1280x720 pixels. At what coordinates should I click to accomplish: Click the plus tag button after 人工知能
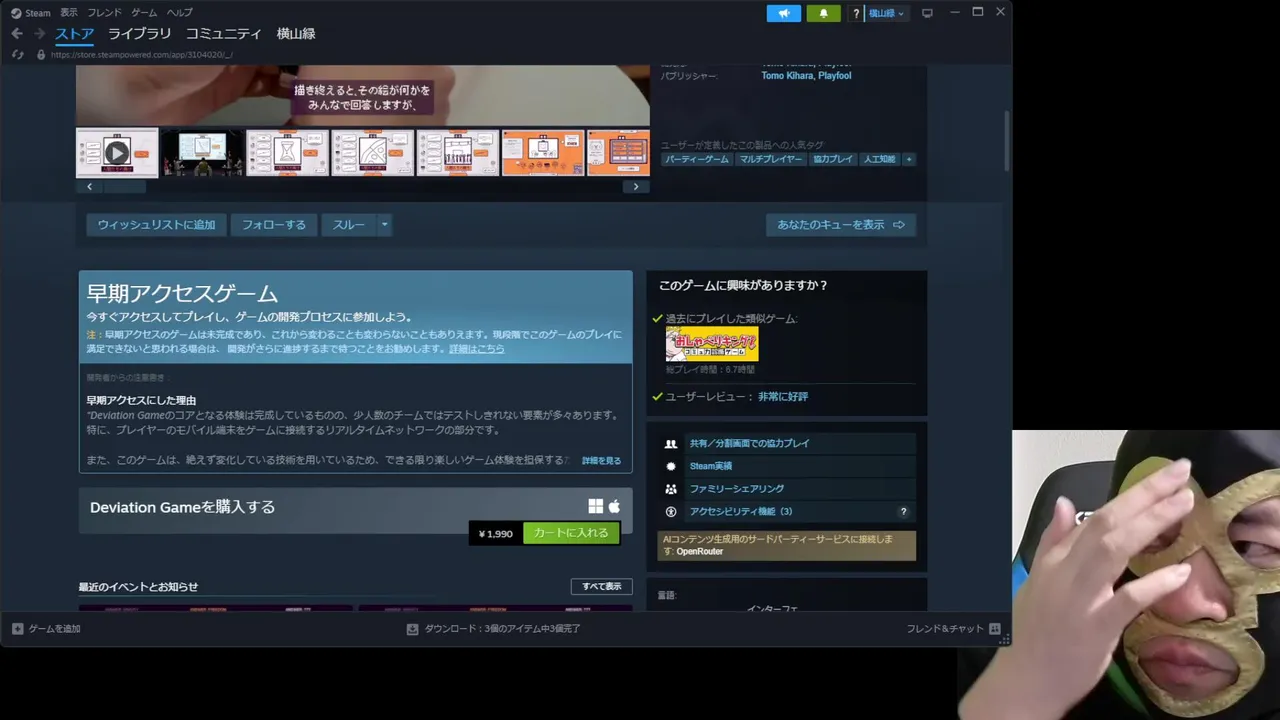click(908, 159)
